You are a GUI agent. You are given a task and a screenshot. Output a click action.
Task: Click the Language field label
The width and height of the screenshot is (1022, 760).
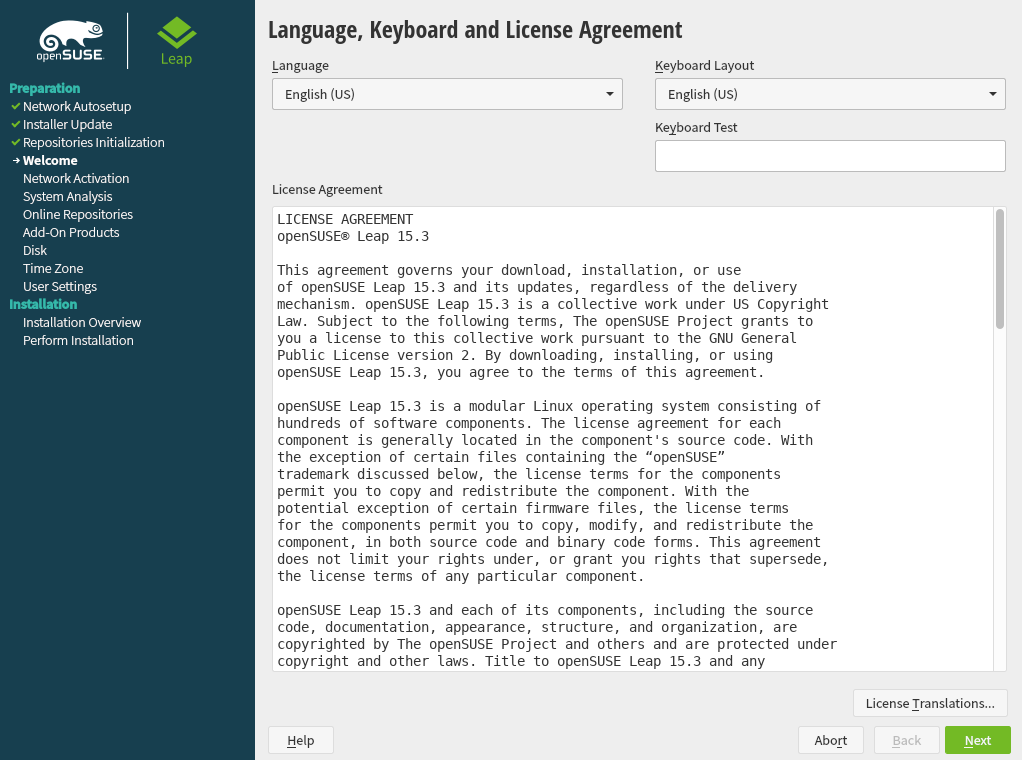pyautogui.click(x=300, y=65)
